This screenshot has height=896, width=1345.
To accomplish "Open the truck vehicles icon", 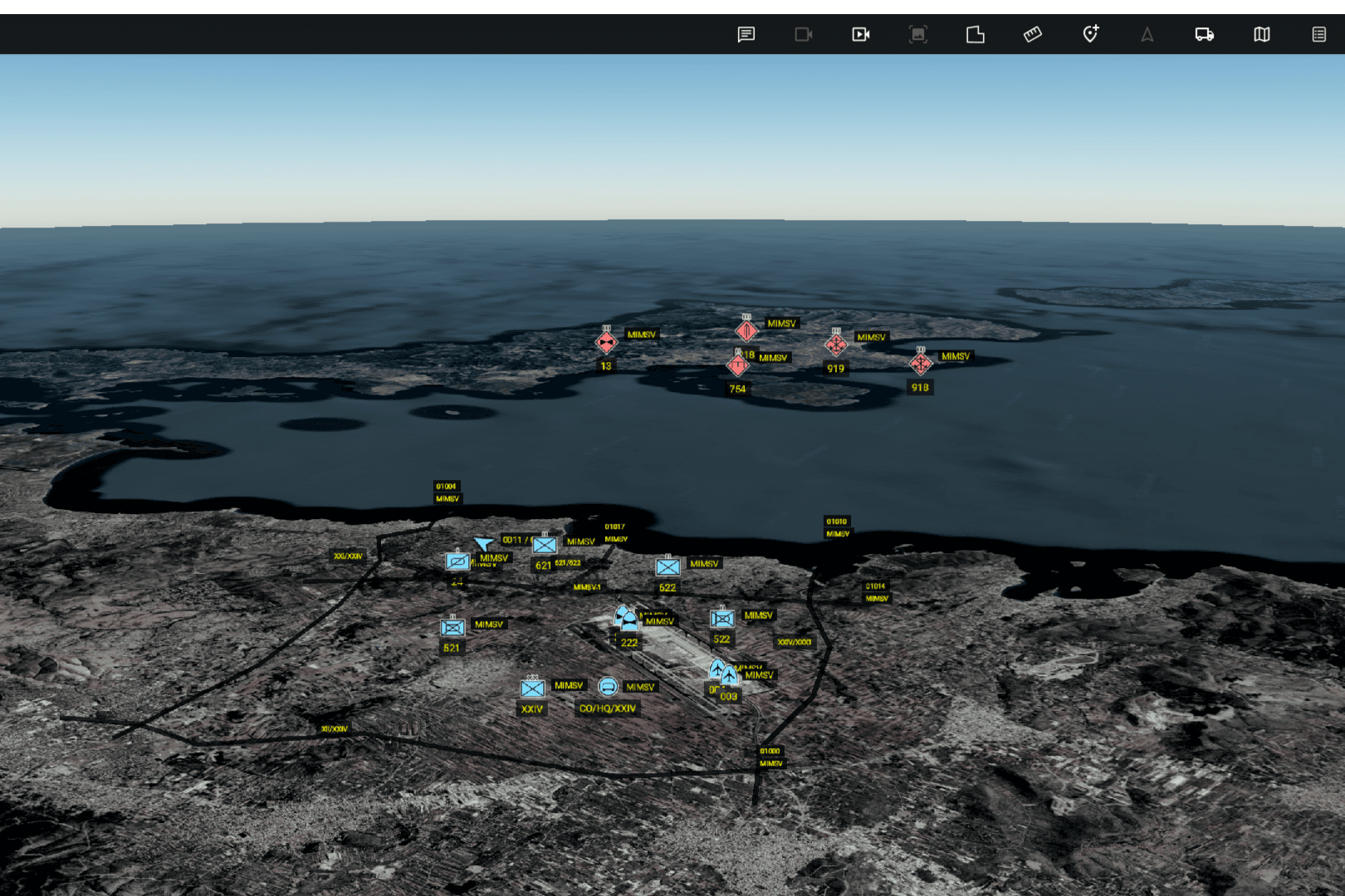I will pyautogui.click(x=1204, y=34).
